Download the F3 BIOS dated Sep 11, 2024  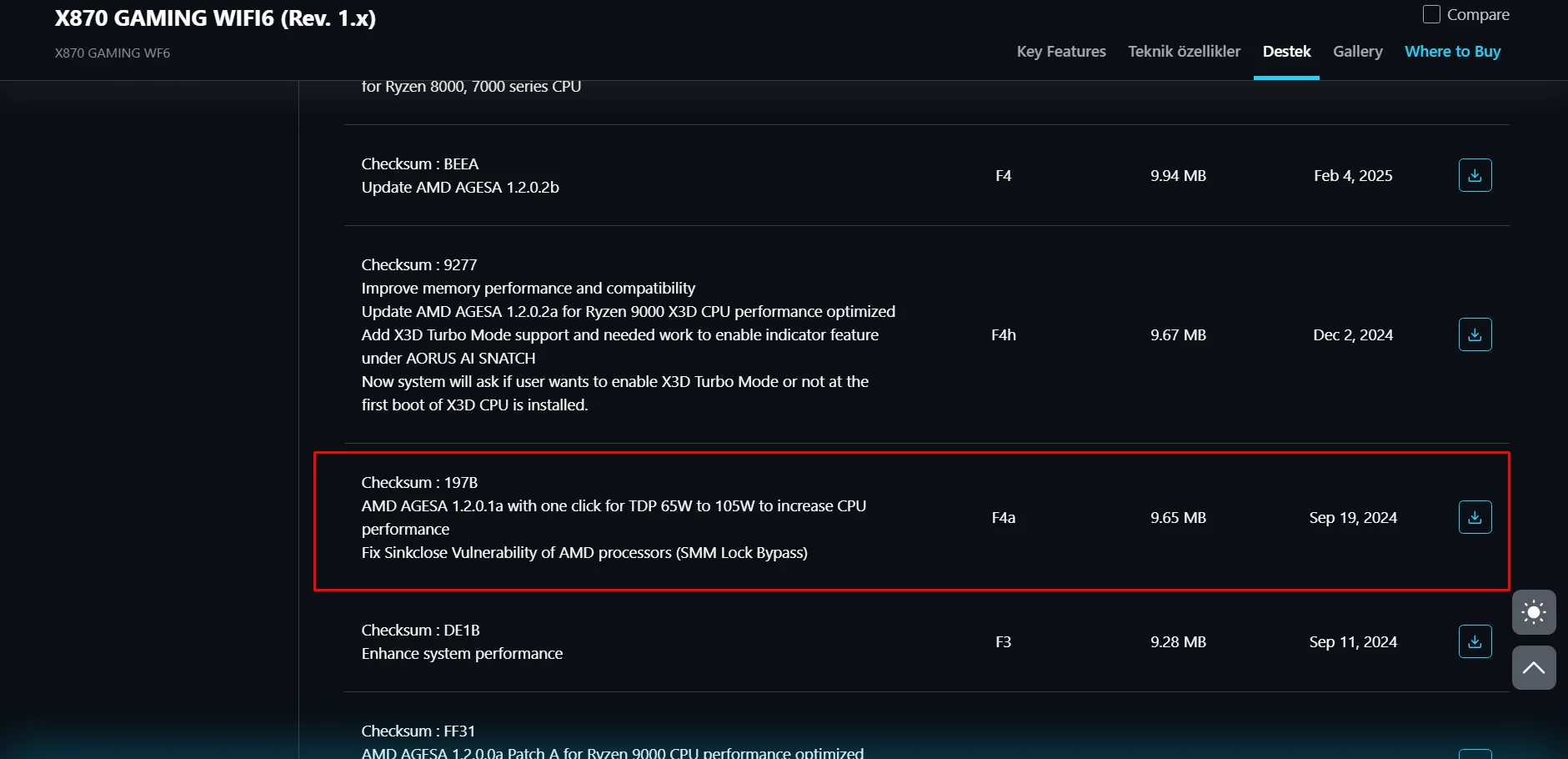point(1475,641)
